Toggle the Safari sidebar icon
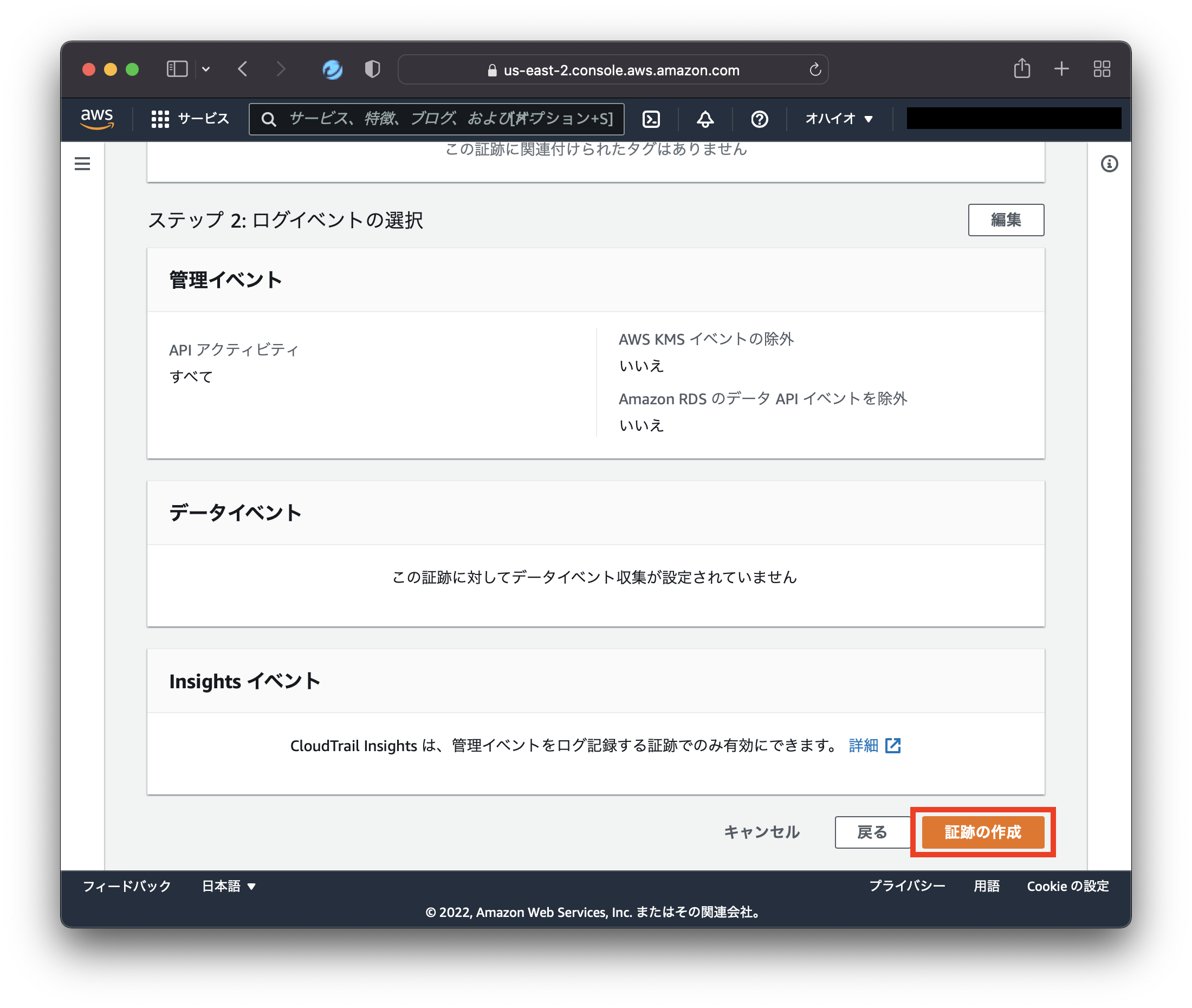This screenshot has width=1192, height=1008. pyautogui.click(x=177, y=69)
